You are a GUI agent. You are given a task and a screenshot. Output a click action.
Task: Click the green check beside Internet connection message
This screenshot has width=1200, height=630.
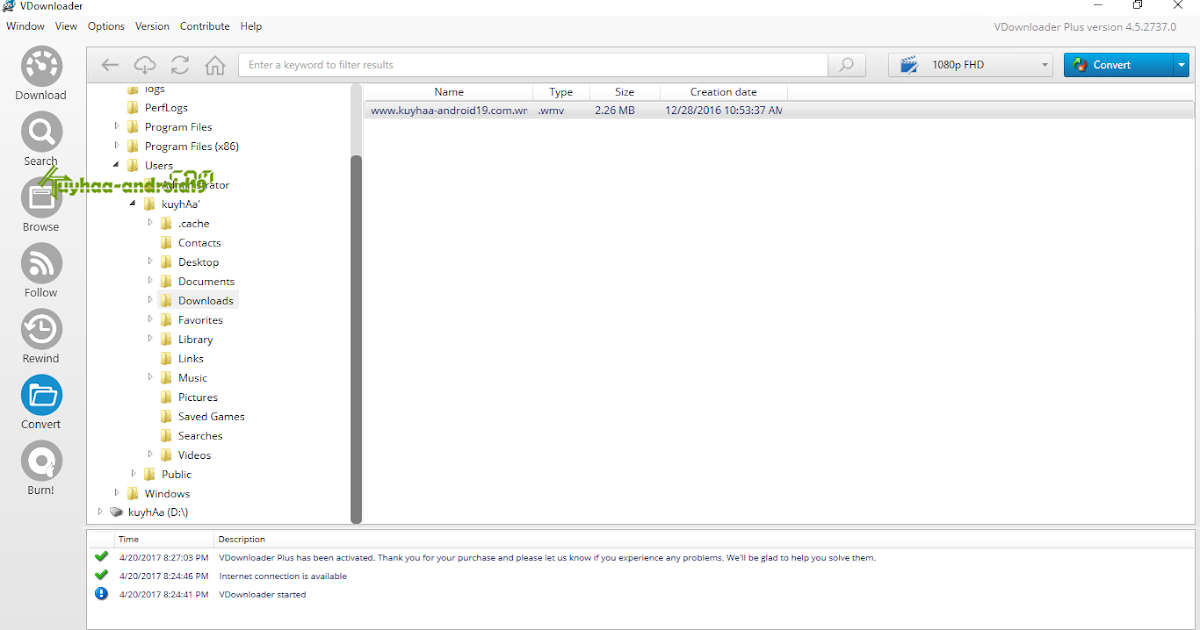[101, 576]
